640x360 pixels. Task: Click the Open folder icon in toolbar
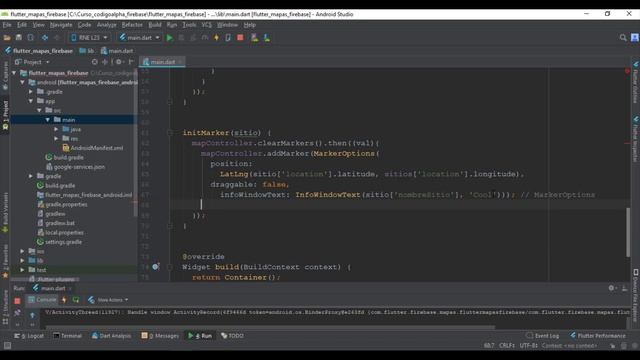7,38
